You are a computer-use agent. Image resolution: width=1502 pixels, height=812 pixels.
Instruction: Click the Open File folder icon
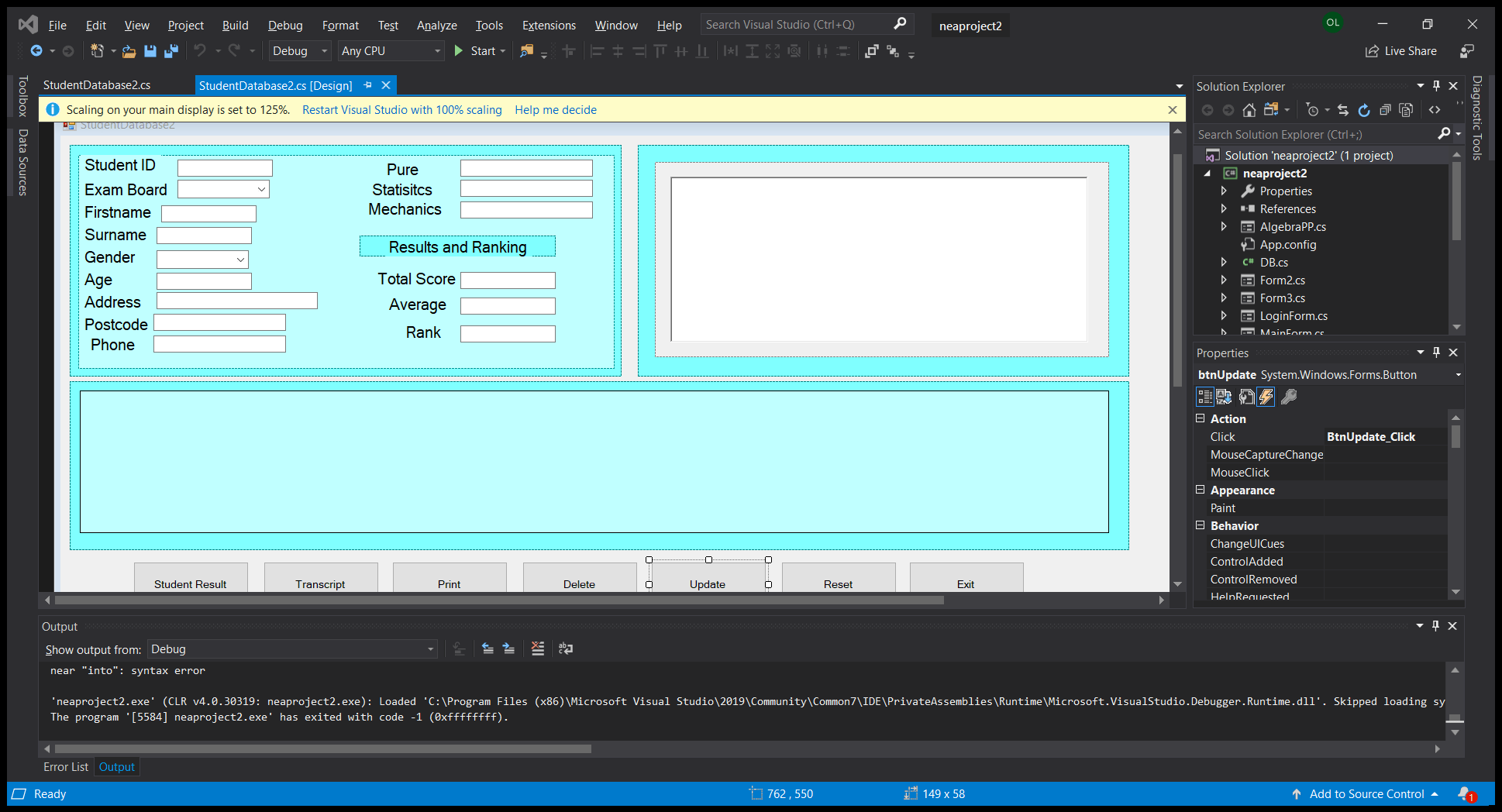[x=129, y=51]
